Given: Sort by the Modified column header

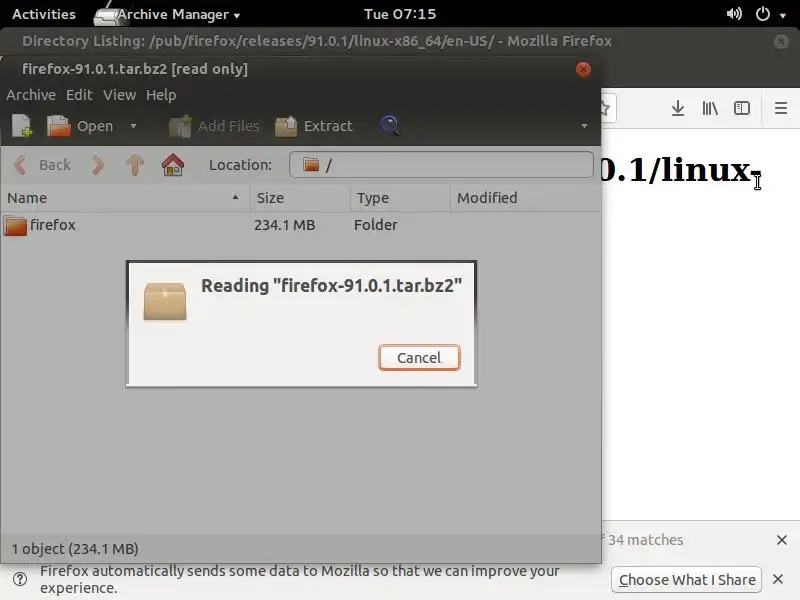Looking at the screenshot, I should 526,198.
